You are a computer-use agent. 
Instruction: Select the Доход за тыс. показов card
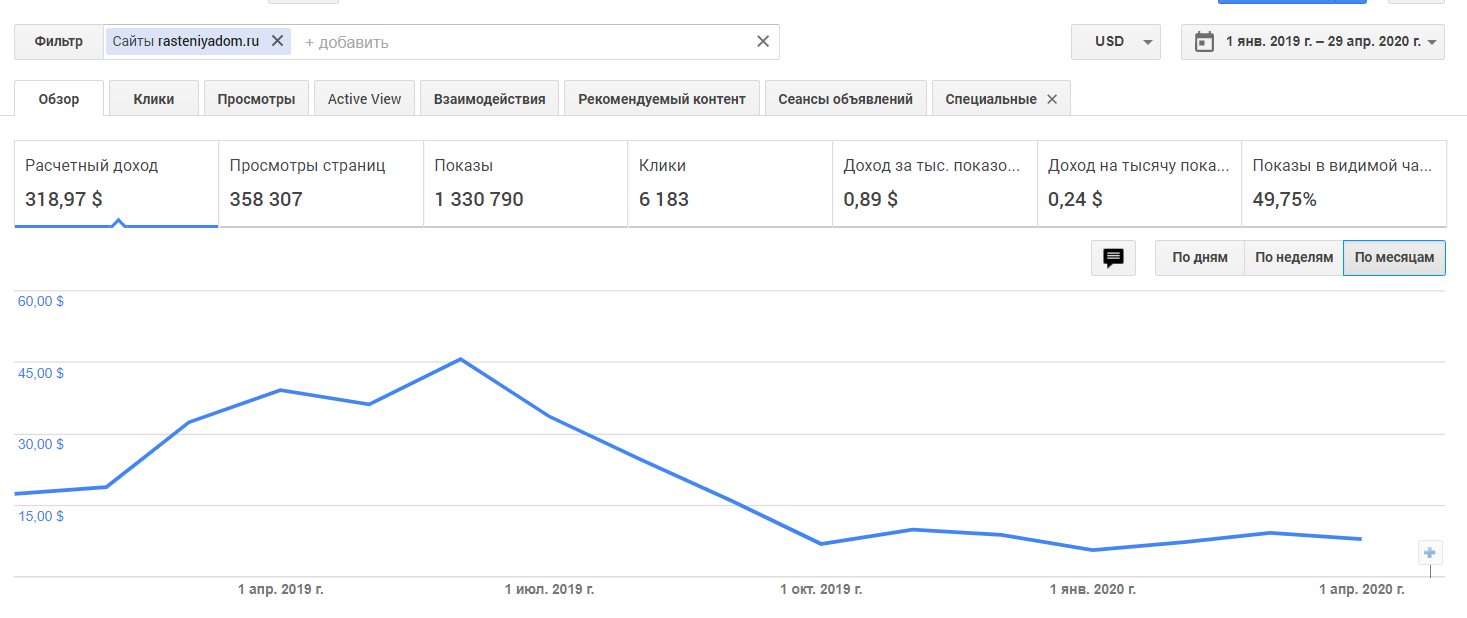(x=935, y=184)
